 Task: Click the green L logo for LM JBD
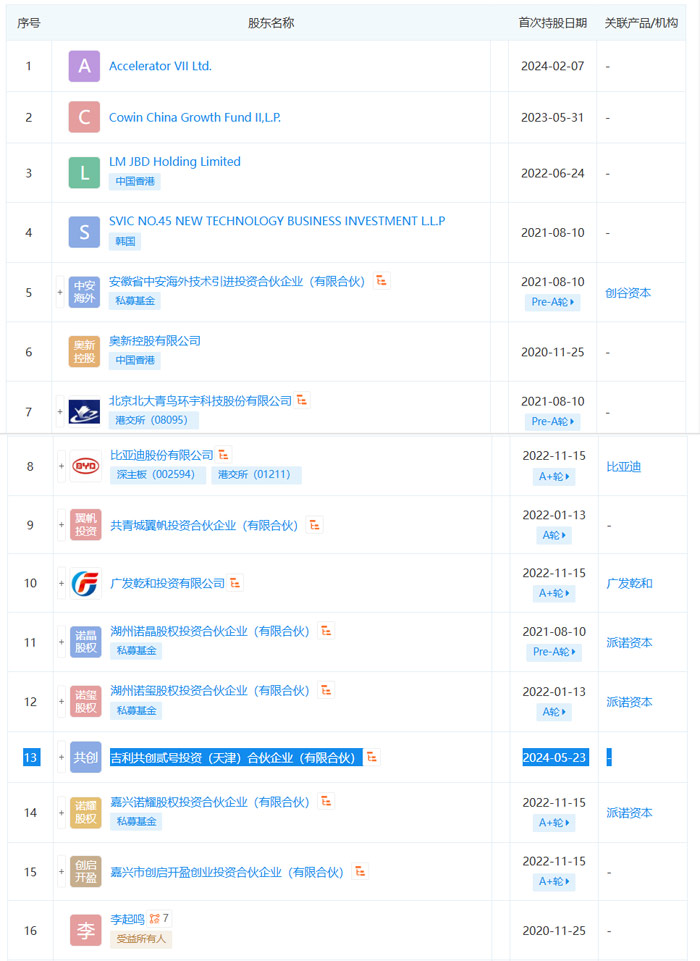[85, 173]
